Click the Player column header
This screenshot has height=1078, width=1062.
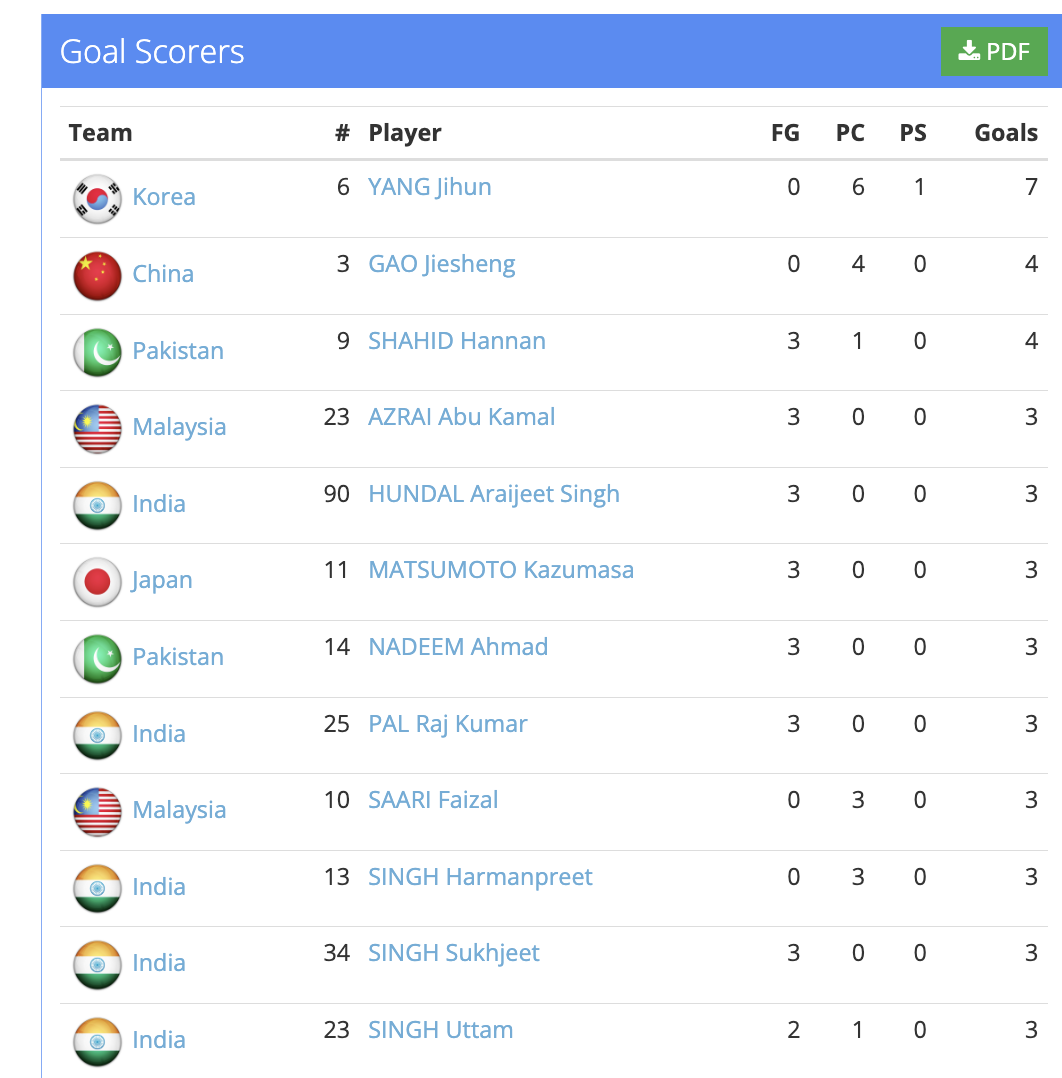(404, 133)
